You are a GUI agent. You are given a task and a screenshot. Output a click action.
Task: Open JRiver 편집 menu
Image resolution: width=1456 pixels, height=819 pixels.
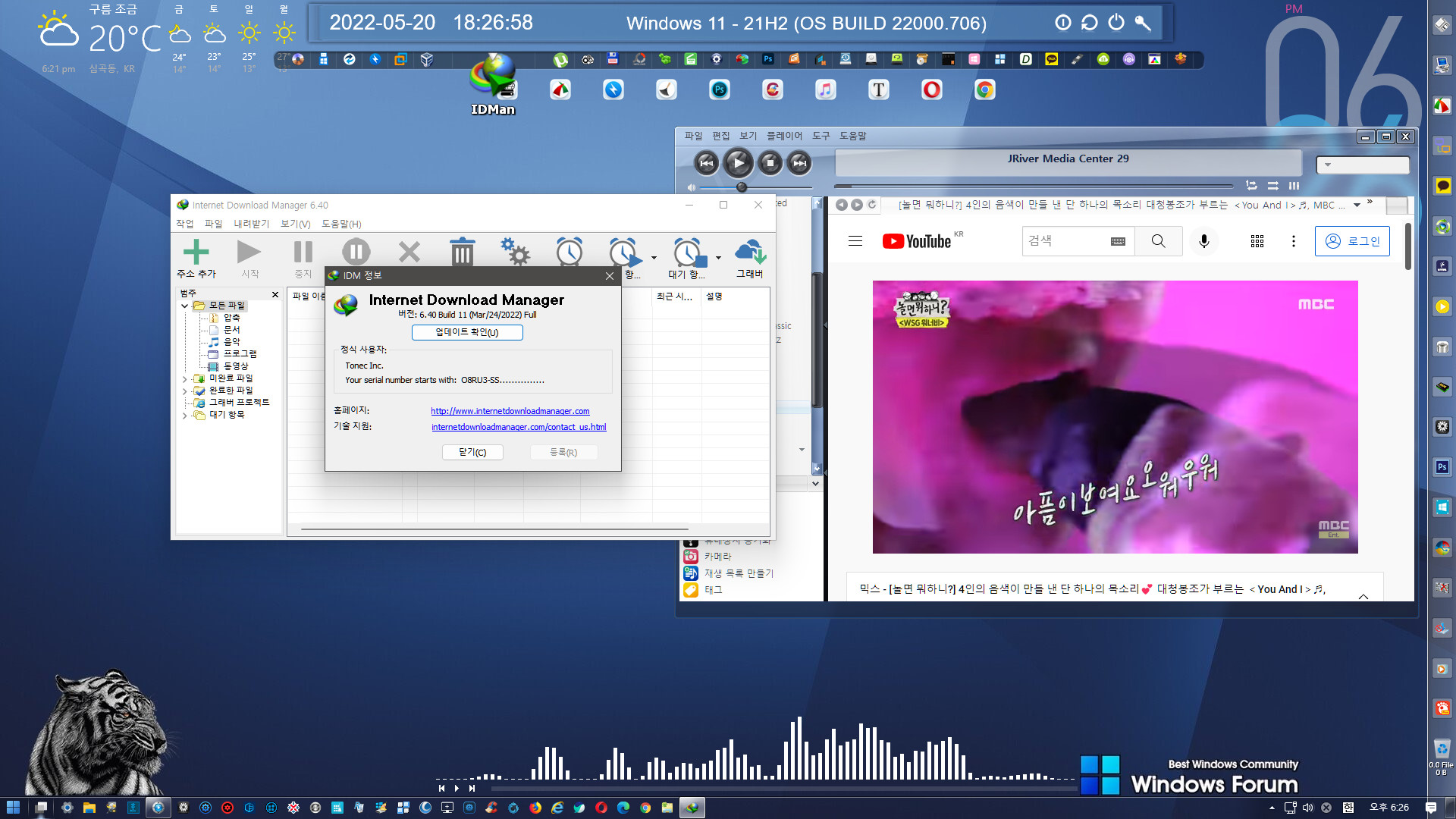[x=720, y=136]
